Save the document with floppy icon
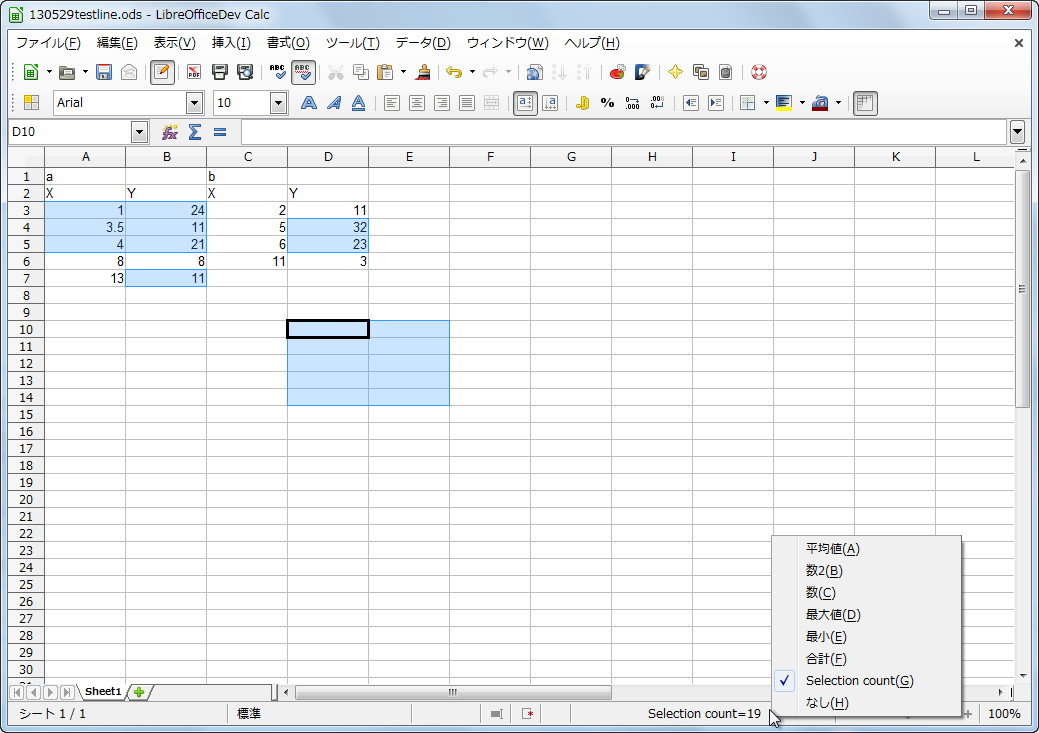This screenshot has height=733, width=1039. [104, 72]
